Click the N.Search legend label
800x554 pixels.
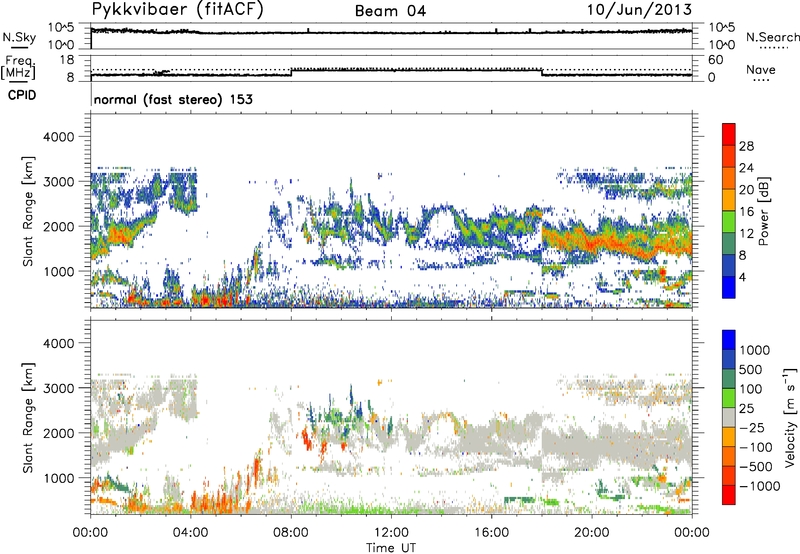[772, 37]
